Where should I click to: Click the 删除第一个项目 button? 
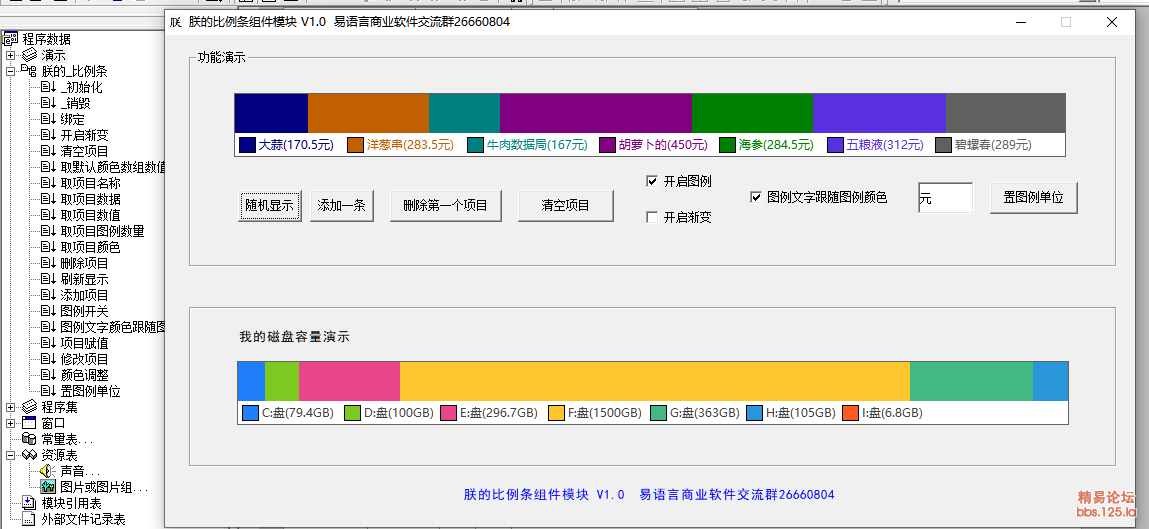(446, 206)
